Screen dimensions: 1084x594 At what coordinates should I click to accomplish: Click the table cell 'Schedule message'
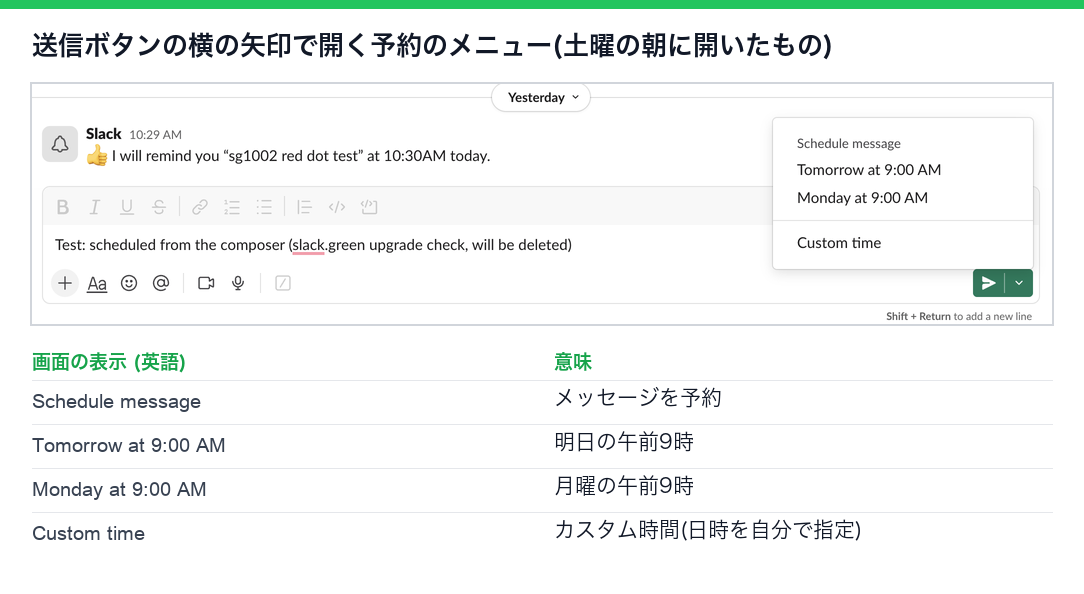[x=116, y=402]
